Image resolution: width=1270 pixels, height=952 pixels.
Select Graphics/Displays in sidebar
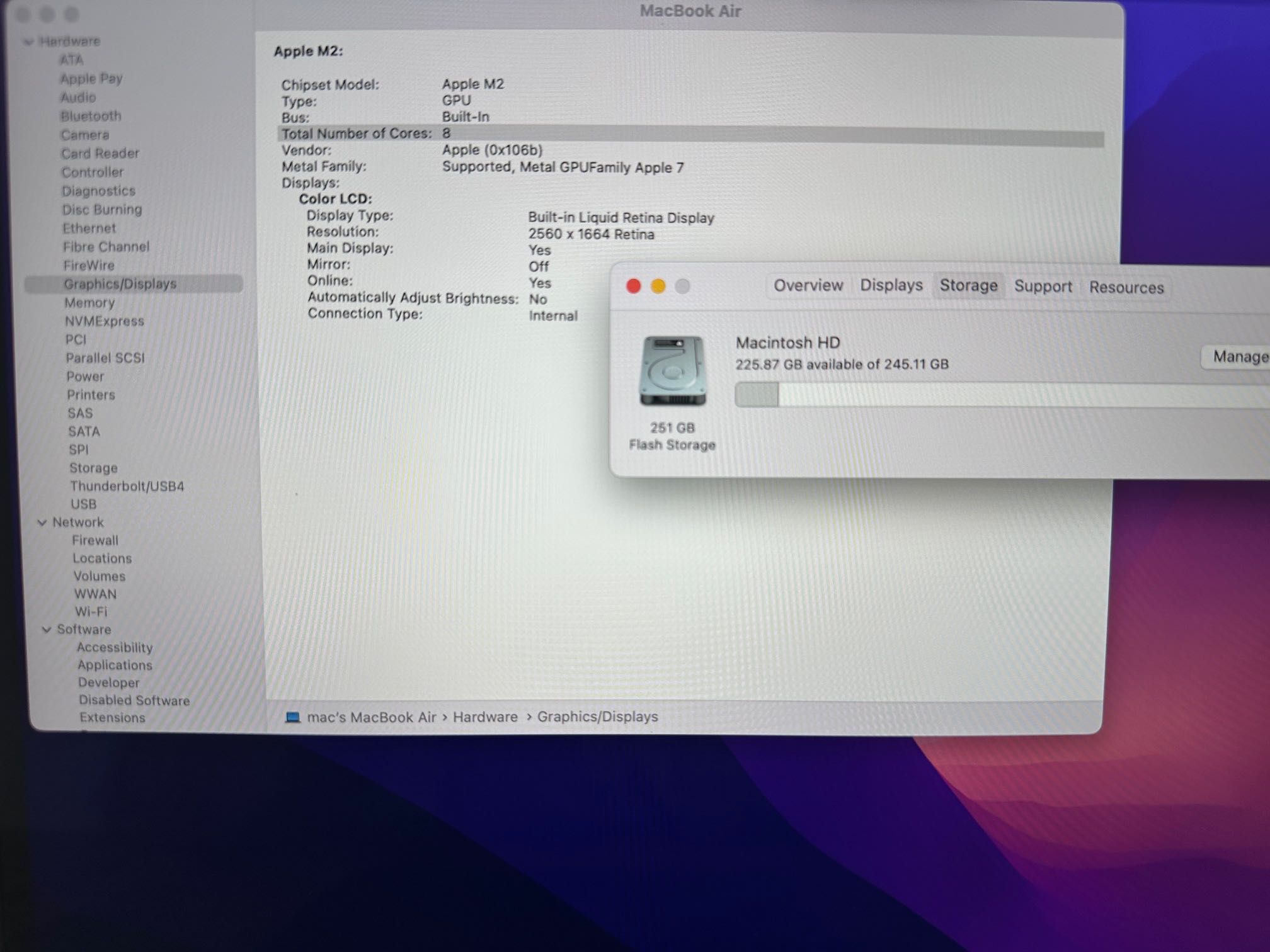coord(134,284)
